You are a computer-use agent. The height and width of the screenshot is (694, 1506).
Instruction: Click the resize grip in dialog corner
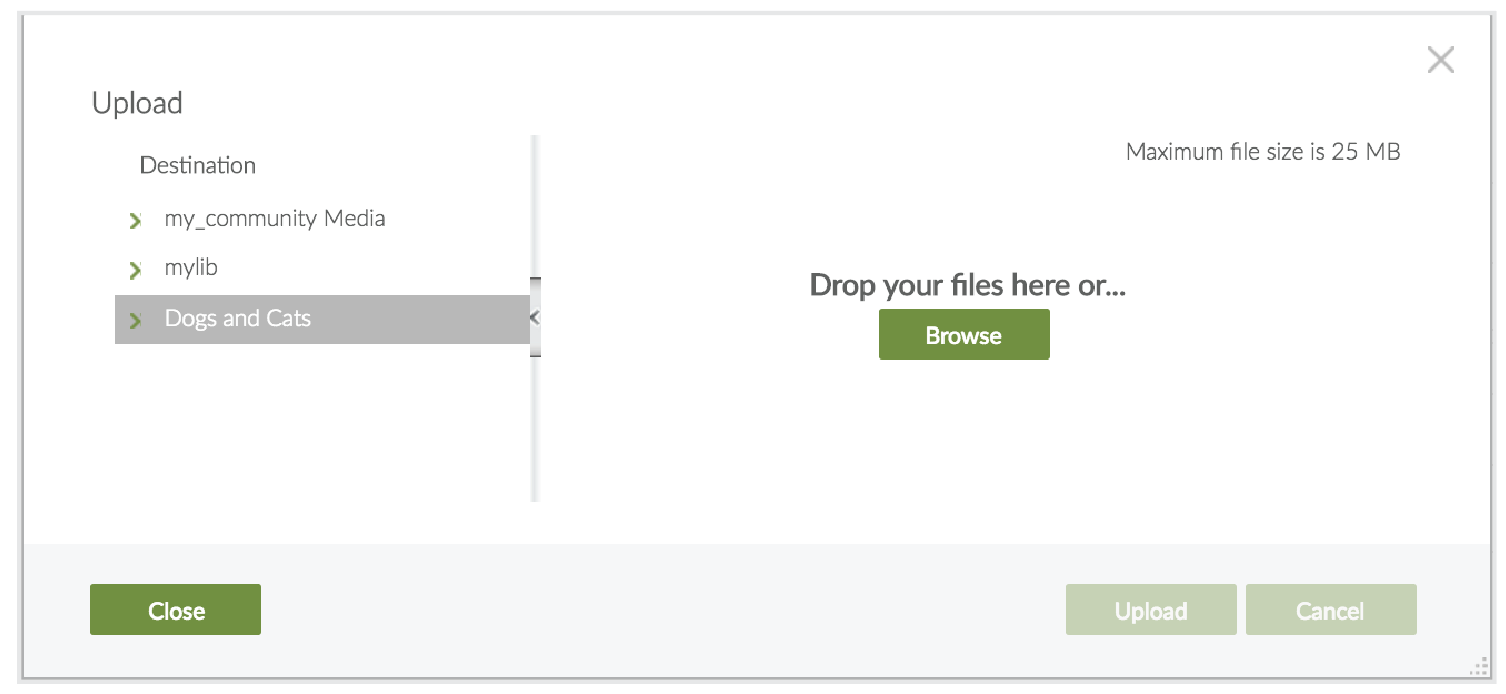(x=1479, y=668)
